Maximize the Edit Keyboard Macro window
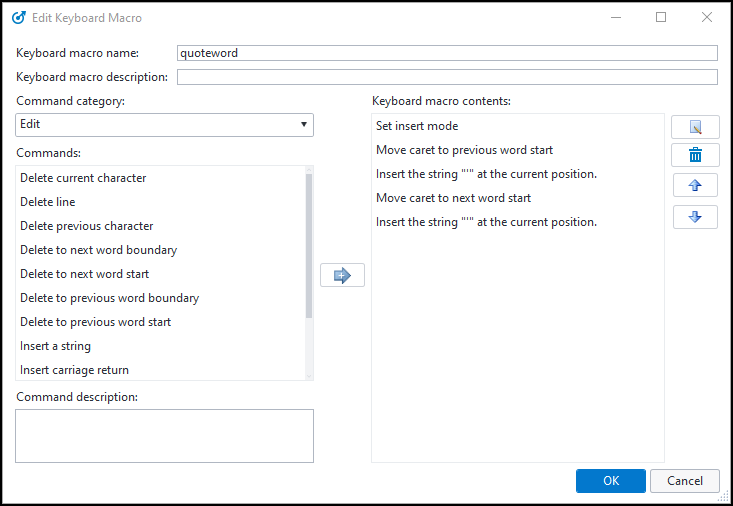Viewport: 733px width, 506px height. (x=661, y=17)
